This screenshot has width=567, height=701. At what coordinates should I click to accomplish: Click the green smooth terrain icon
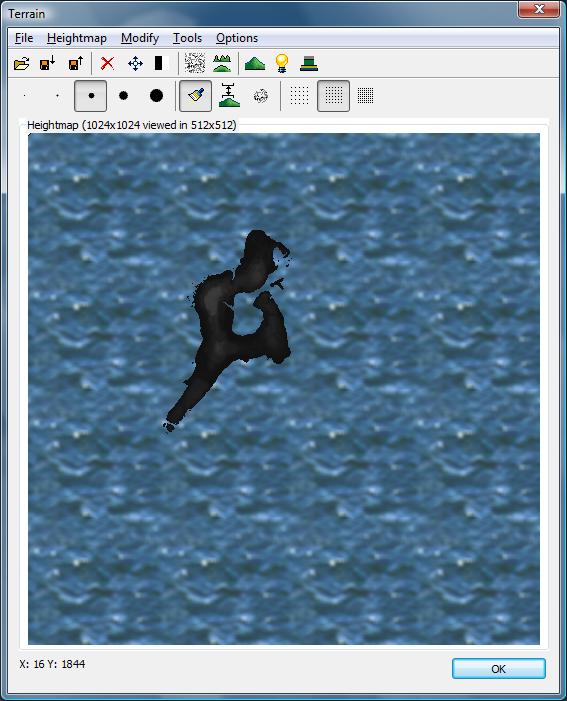[222, 63]
